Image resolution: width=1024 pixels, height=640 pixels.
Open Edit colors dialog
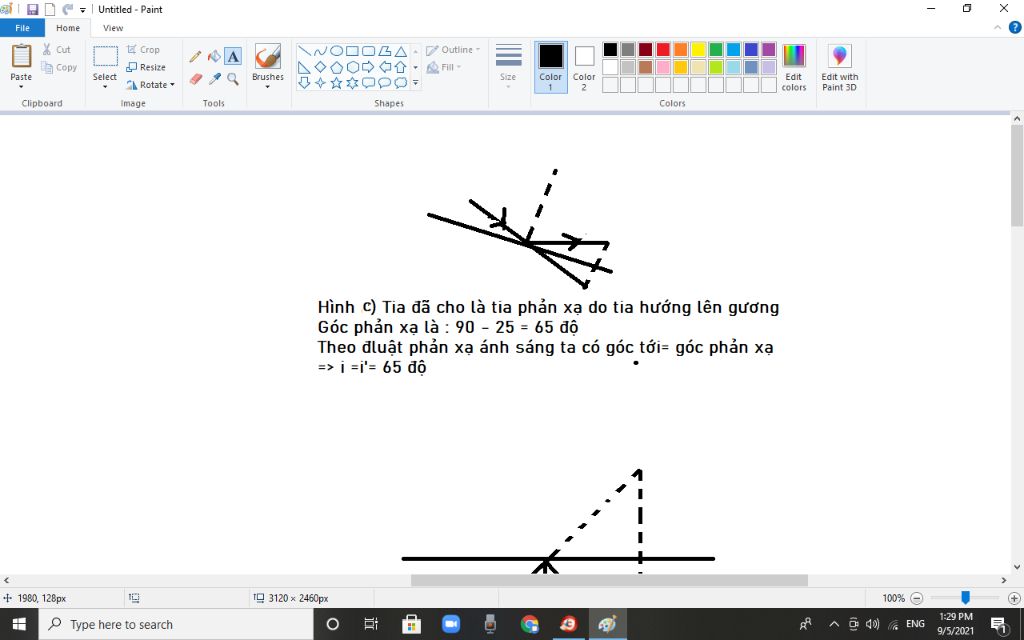793,68
